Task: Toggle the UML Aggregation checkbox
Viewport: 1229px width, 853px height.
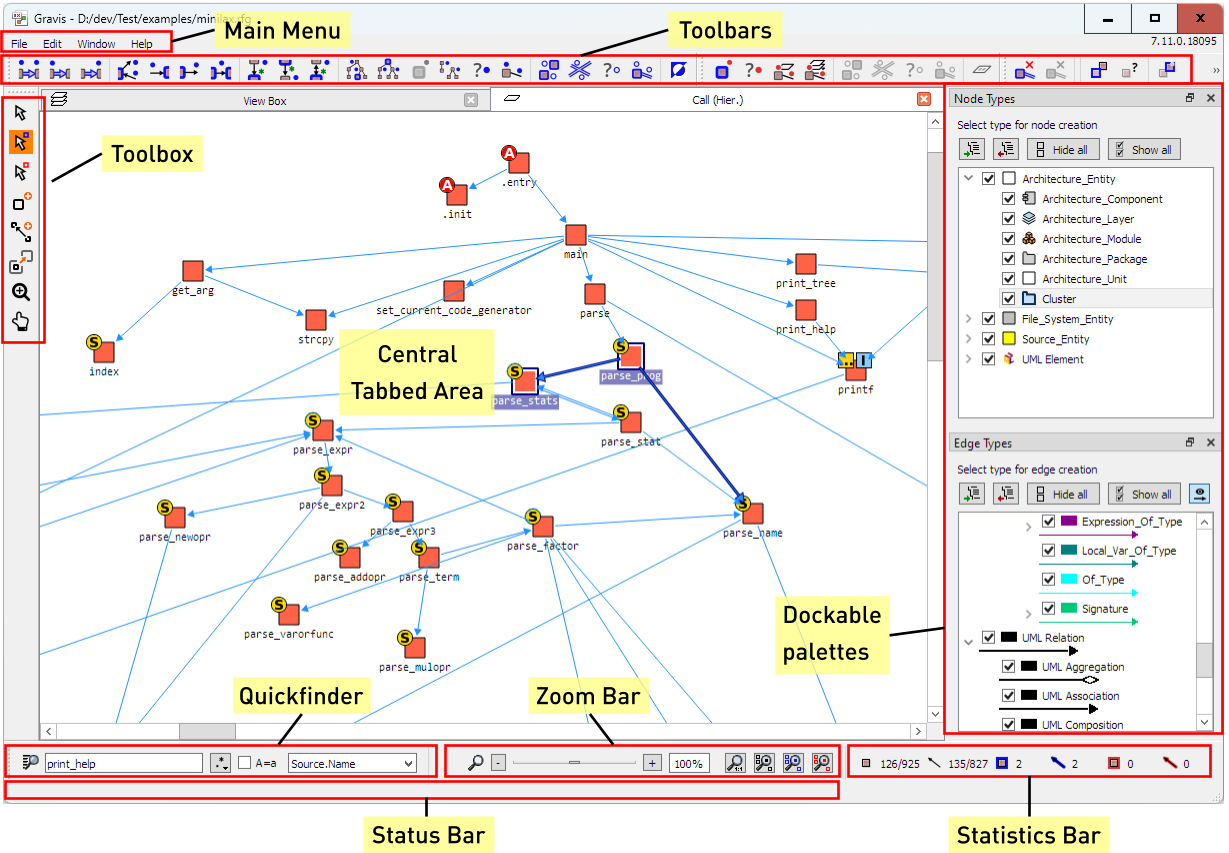Action: [x=1008, y=667]
